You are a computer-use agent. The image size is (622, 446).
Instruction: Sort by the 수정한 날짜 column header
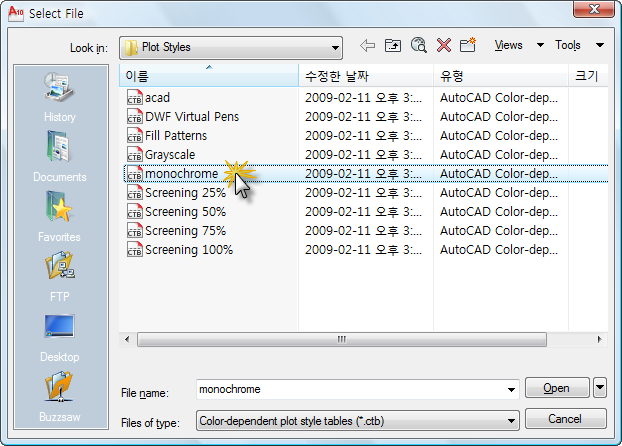(366, 75)
